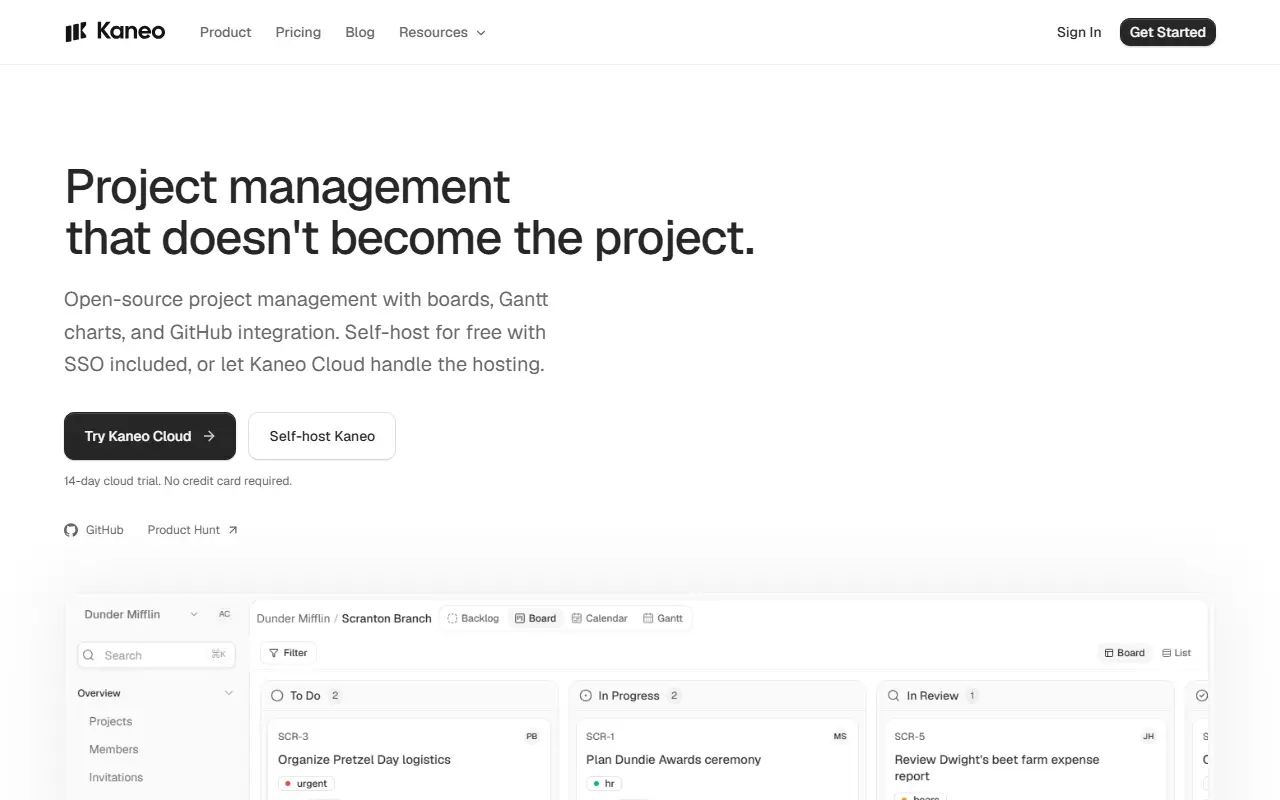This screenshot has width=1280, height=800.
Task: Click the PB assignee avatar
Action: [531, 736]
